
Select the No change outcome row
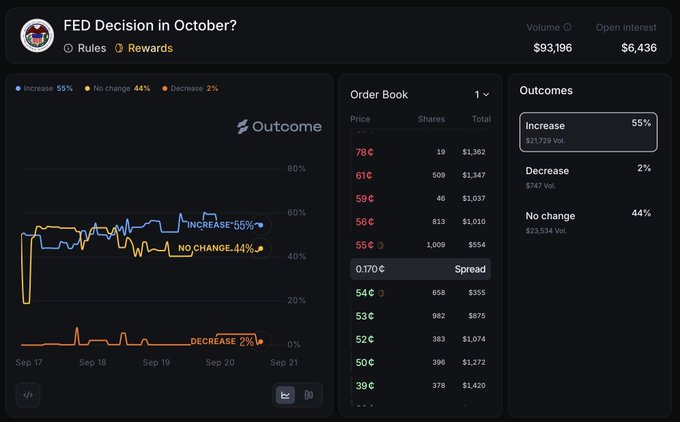pos(588,222)
